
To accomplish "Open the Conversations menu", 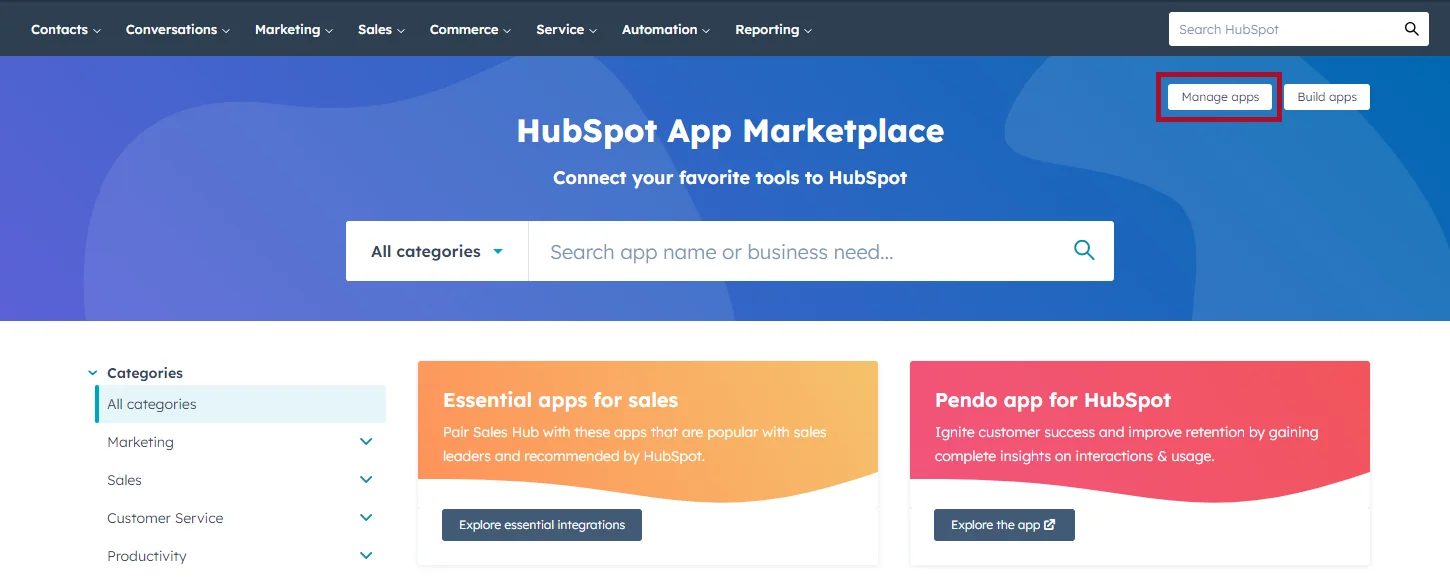I will tap(178, 30).
